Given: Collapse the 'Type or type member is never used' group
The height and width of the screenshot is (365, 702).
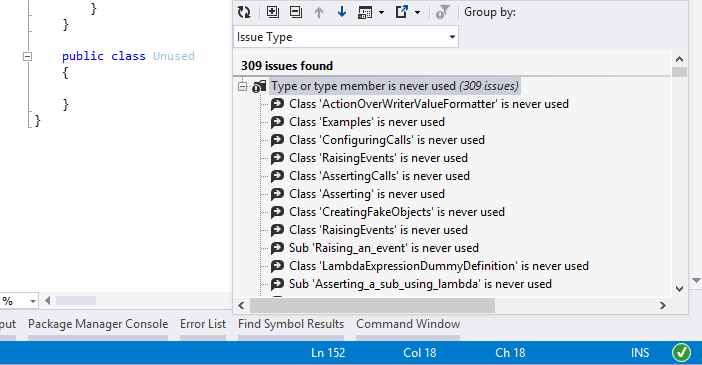Looking at the screenshot, I should 243,86.
